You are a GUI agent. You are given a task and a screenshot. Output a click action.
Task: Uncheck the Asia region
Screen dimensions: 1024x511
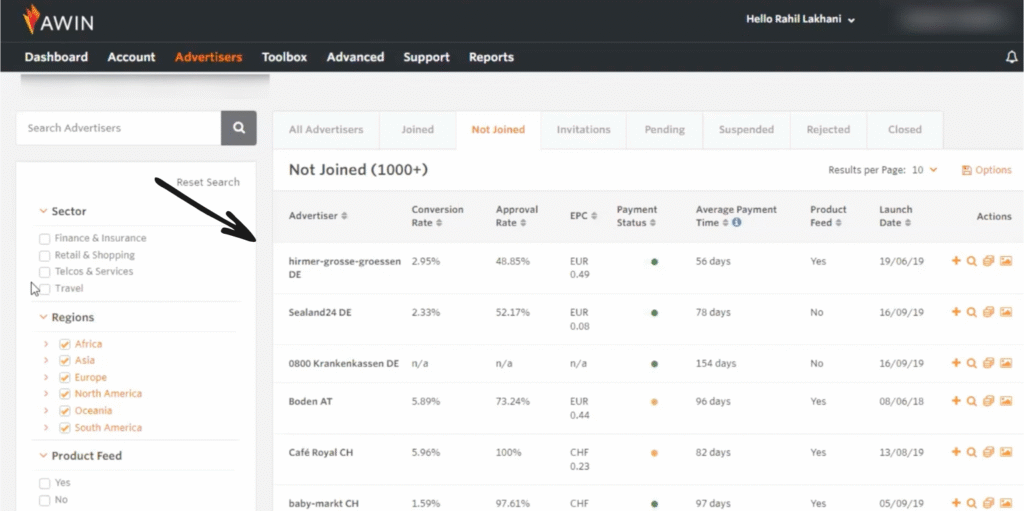65,360
